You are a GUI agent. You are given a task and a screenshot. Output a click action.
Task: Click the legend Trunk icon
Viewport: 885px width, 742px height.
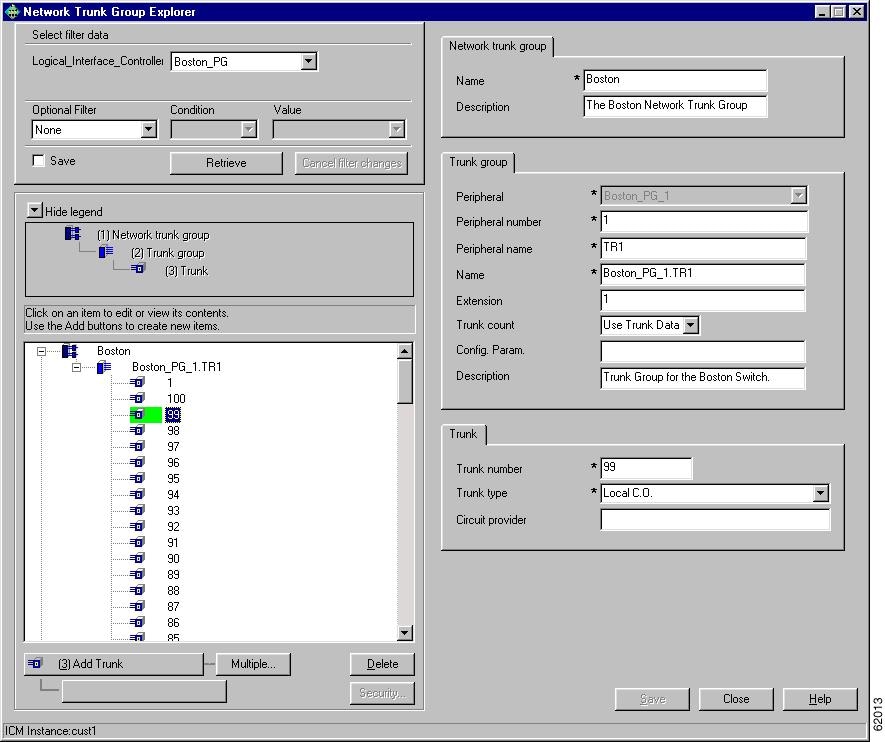(138, 269)
